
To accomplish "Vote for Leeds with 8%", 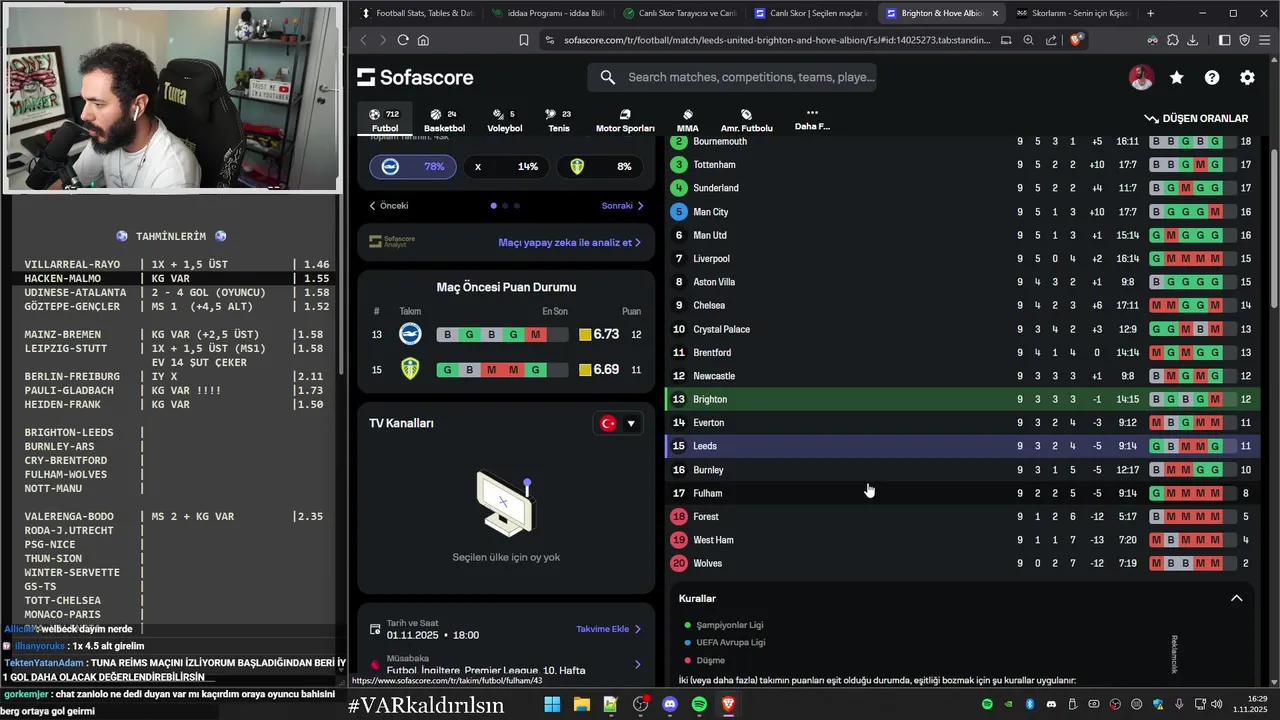I will click(599, 167).
